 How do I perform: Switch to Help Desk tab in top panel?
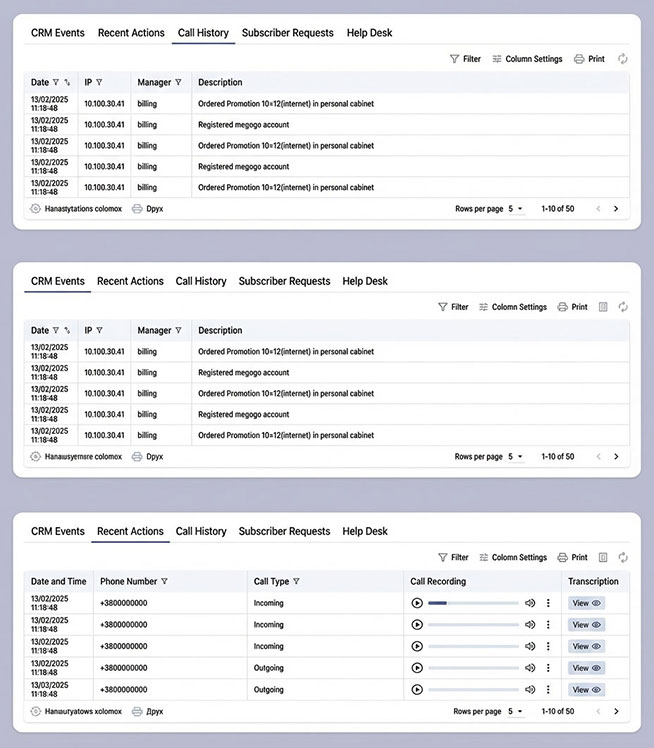[x=369, y=33]
